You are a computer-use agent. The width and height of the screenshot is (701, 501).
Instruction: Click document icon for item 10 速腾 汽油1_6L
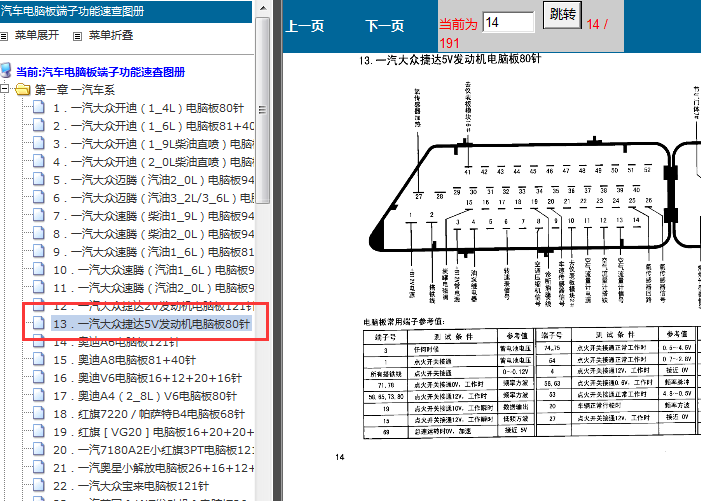point(39,269)
